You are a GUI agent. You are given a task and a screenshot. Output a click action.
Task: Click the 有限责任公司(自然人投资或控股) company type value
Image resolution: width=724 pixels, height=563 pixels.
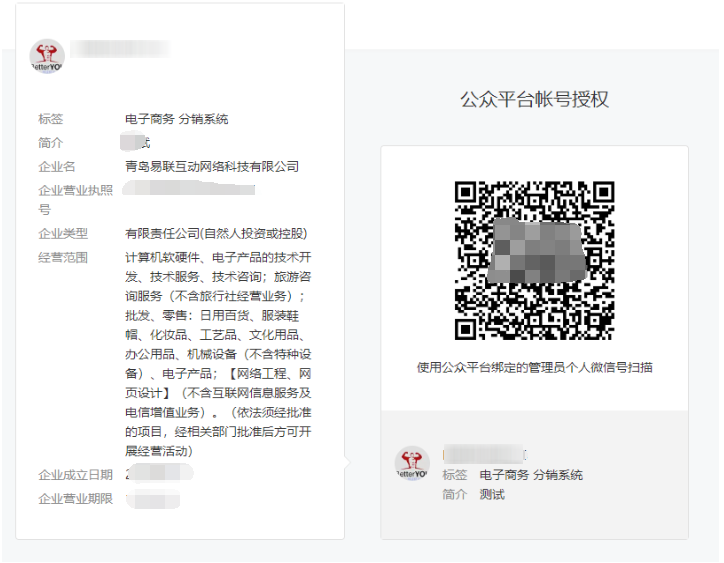215,234
